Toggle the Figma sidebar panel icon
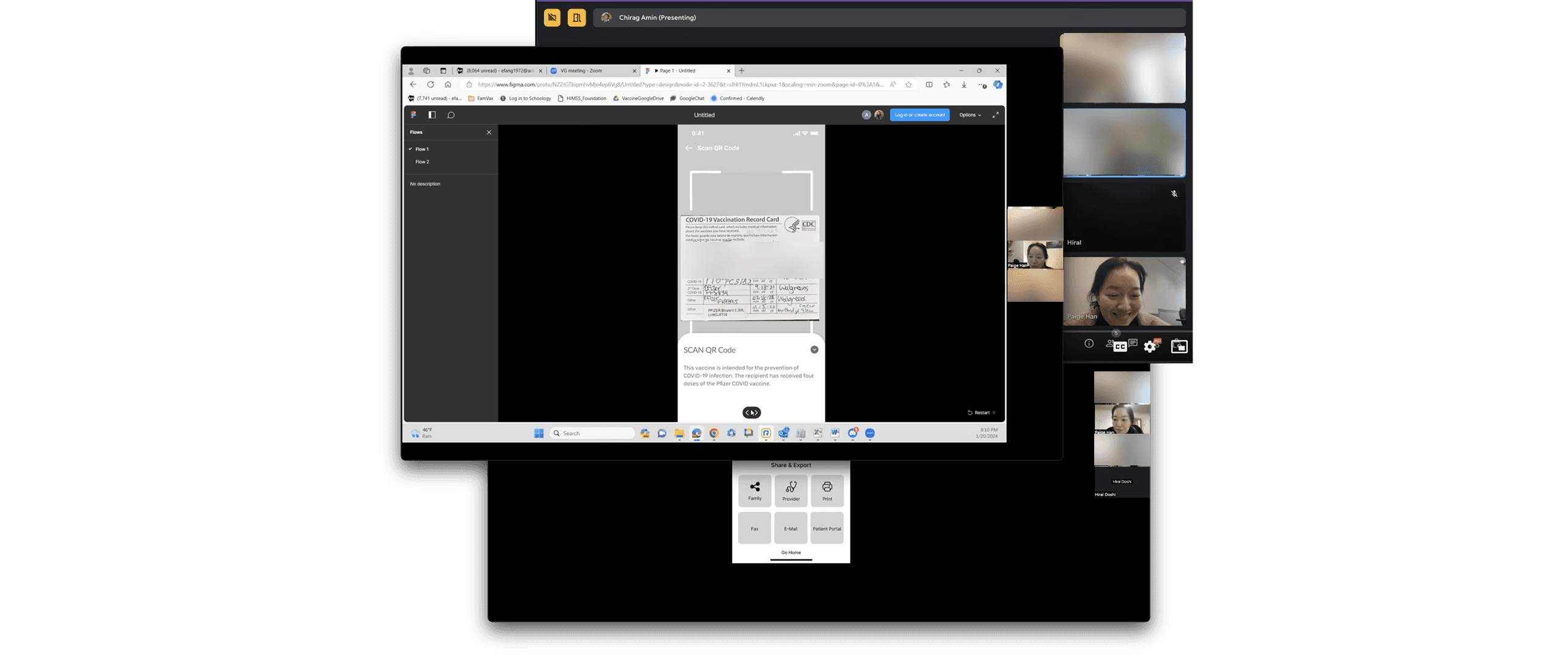This screenshot has height=656, width=1568. 432,115
